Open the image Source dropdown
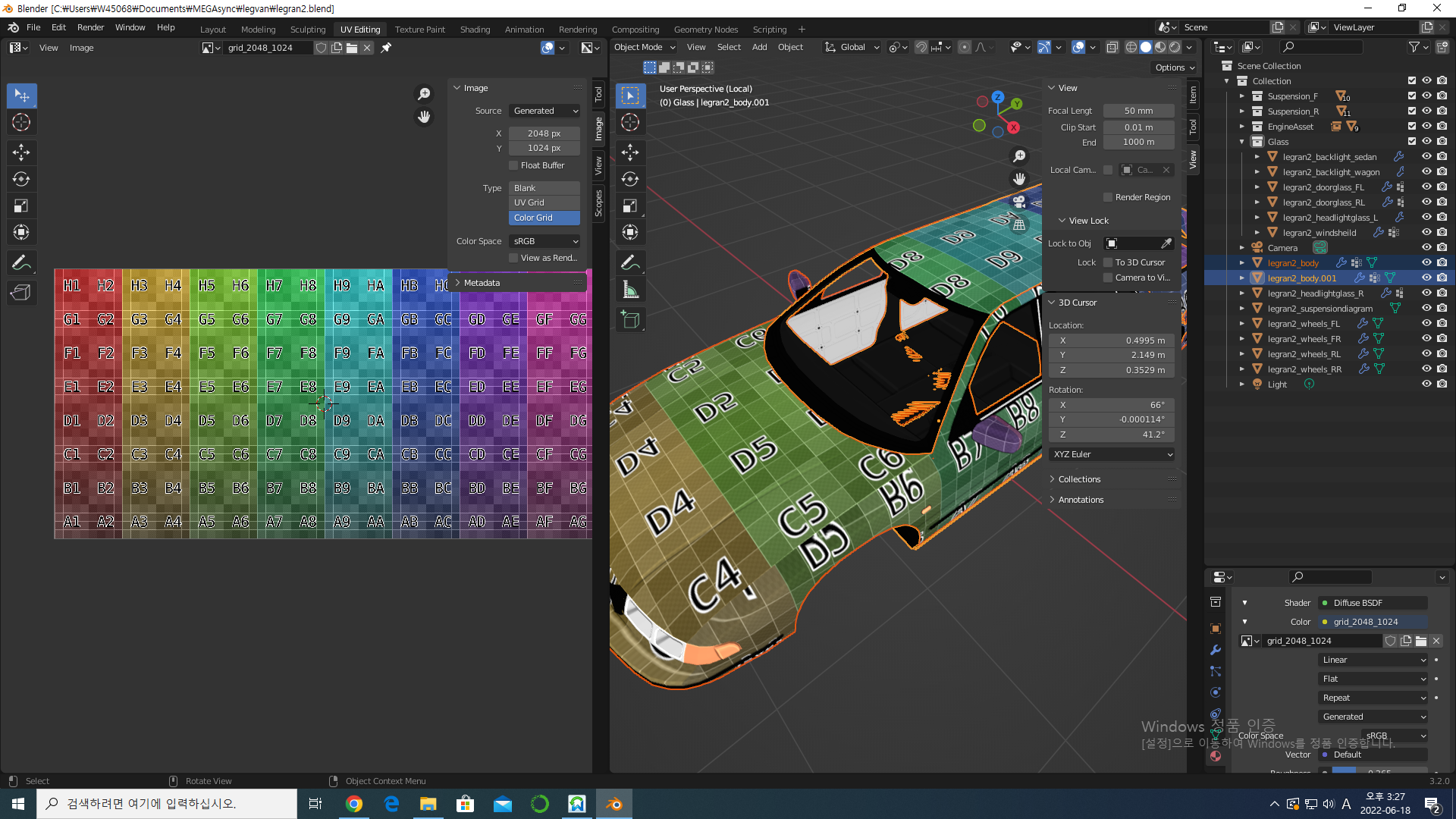Viewport: 1456px width, 819px height. tap(544, 111)
